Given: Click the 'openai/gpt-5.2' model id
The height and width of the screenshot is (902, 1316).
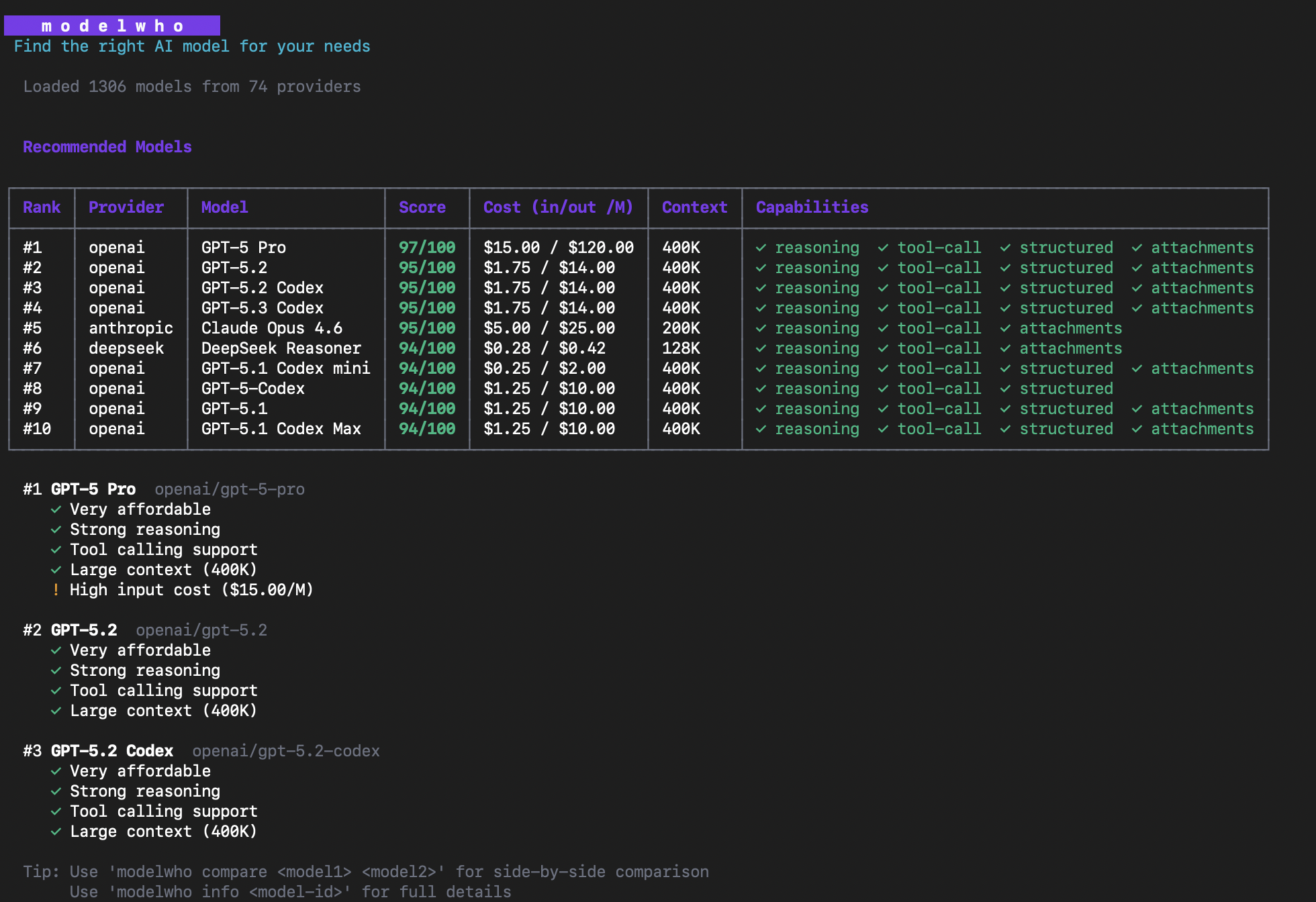Looking at the screenshot, I should tap(201, 630).
